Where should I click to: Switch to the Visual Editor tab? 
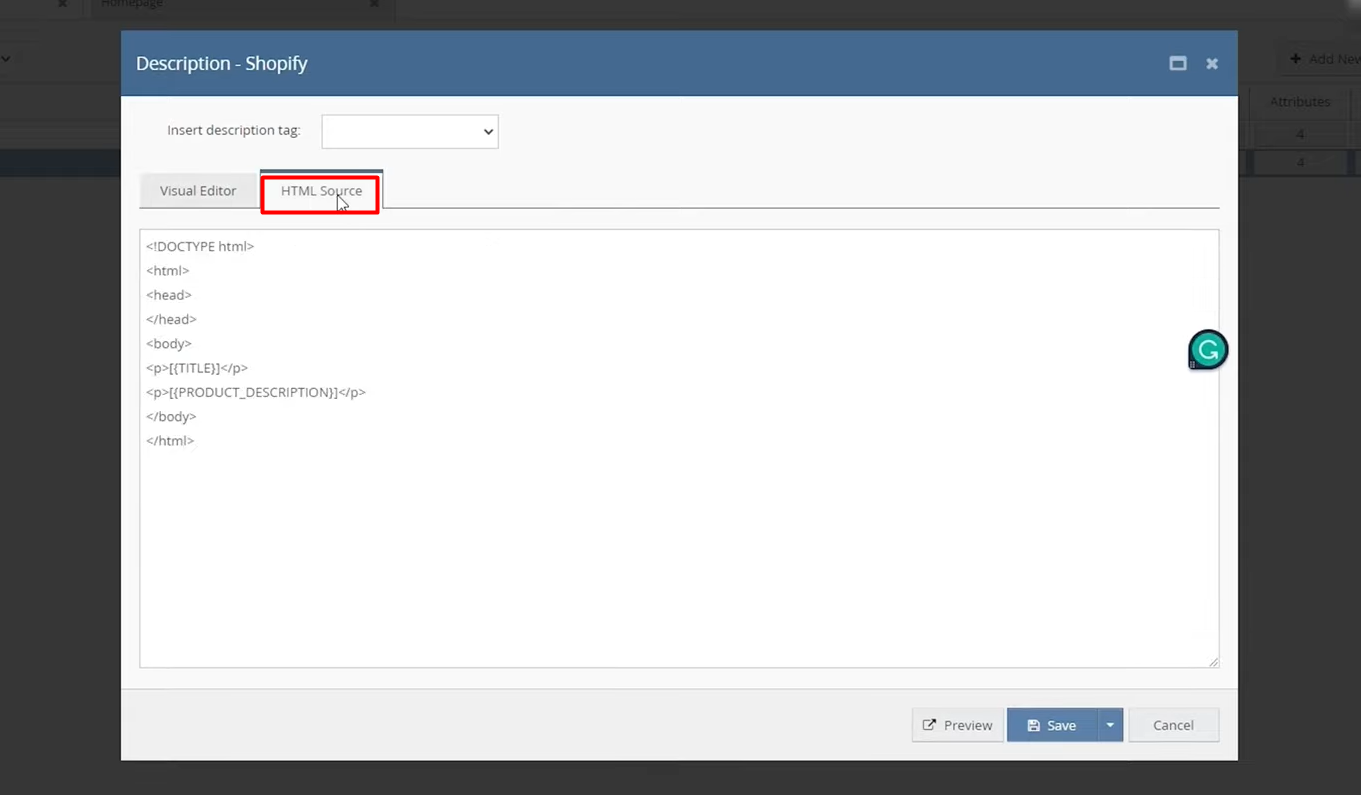198,191
